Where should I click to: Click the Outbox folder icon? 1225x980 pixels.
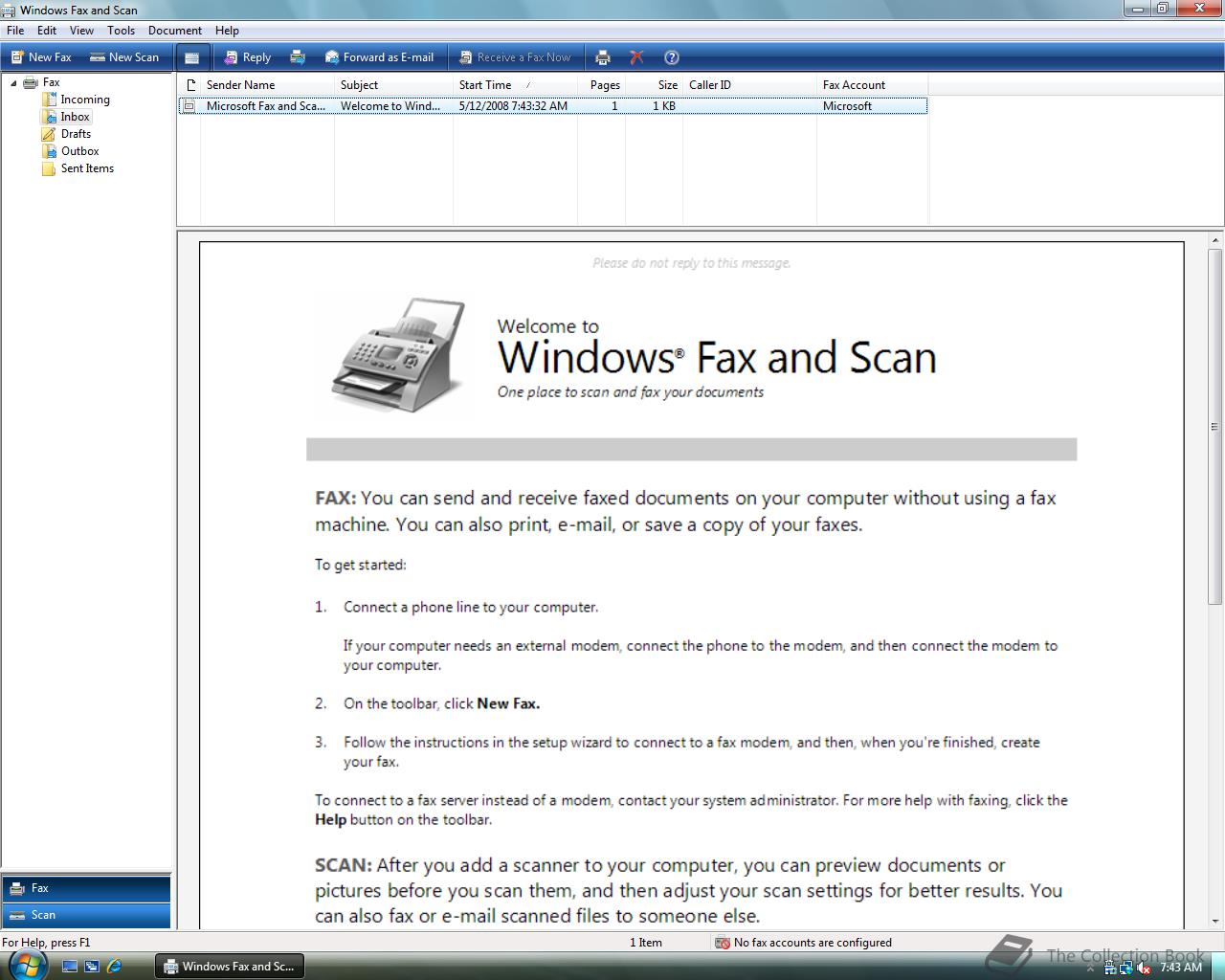[49, 151]
